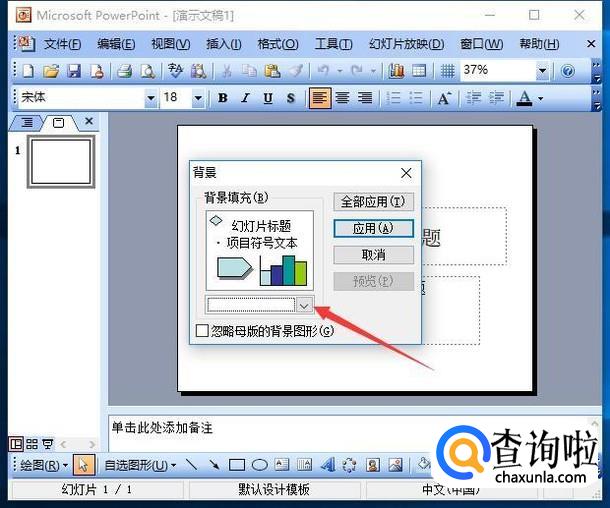Select the Rectangle drawing tool

pos(237,465)
